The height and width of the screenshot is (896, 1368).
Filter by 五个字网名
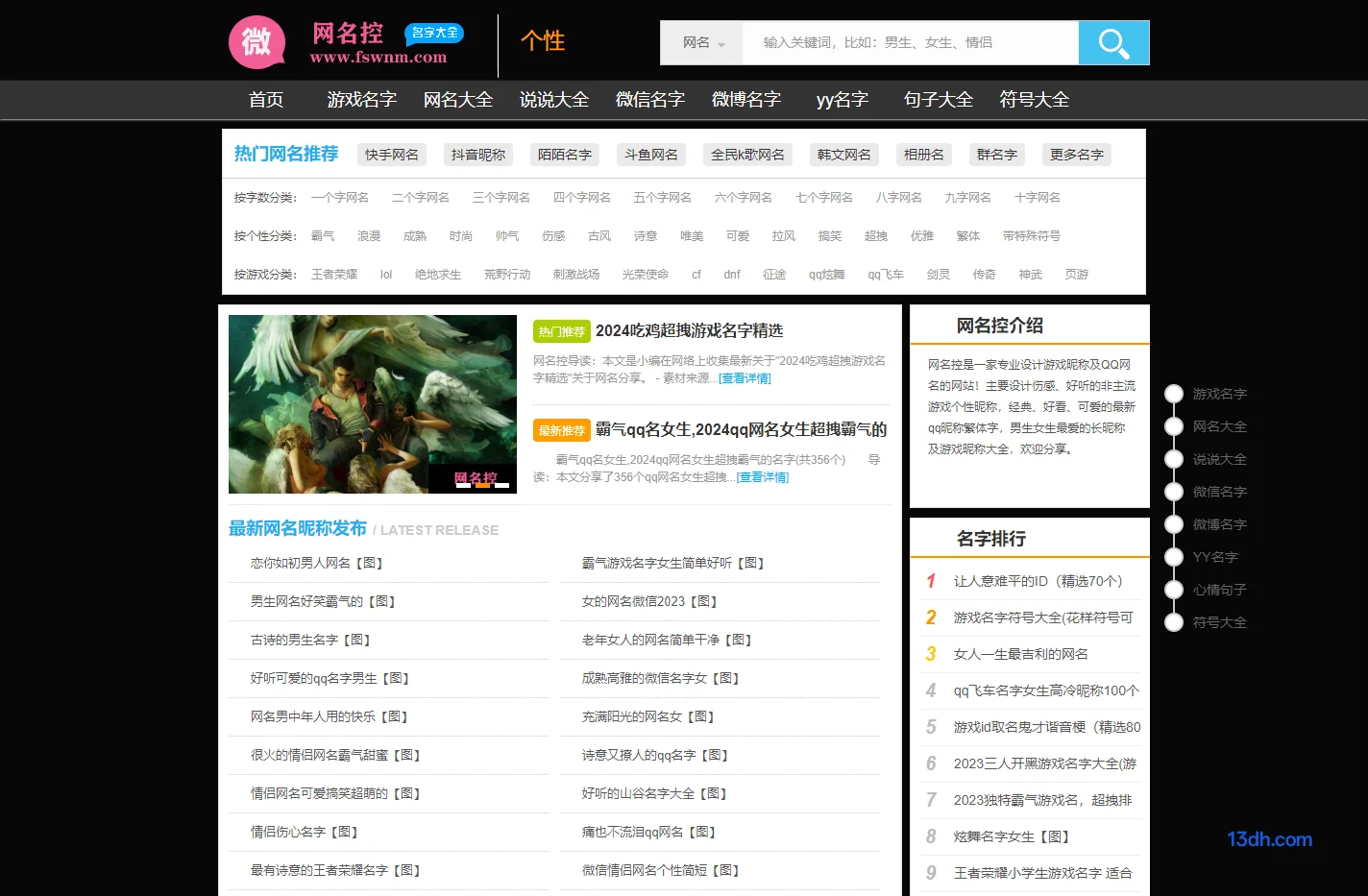(x=663, y=198)
